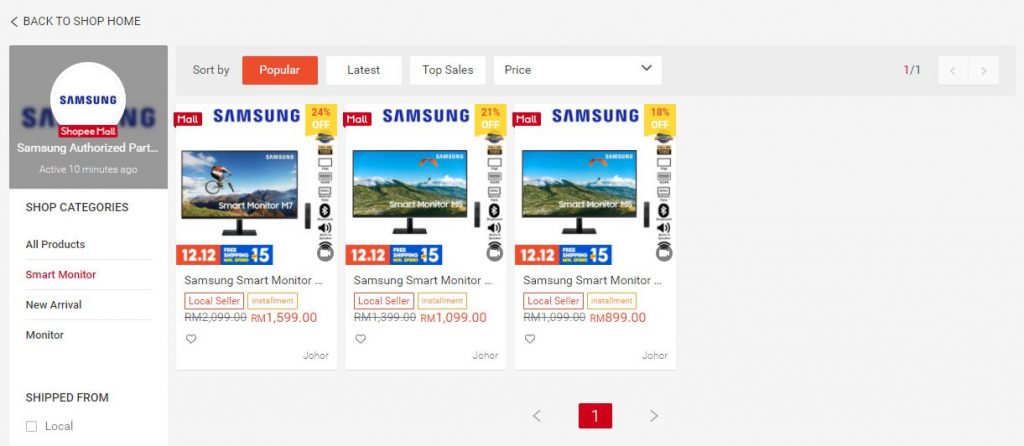This screenshot has width=1024, height=446.
Task: Click the bottom pagination next chevron
Action: 654,416
